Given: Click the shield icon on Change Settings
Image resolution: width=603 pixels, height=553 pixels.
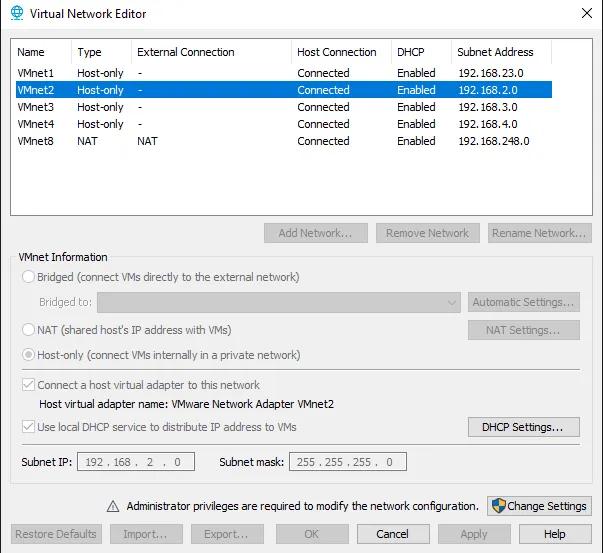Looking at the screenshot, I should 498,506.
